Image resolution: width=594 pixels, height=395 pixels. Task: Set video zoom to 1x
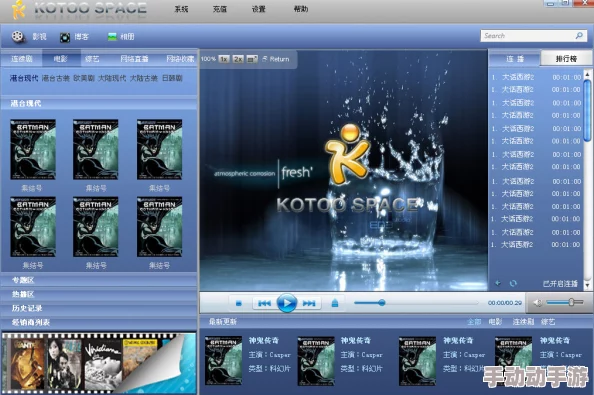point(224,59)
